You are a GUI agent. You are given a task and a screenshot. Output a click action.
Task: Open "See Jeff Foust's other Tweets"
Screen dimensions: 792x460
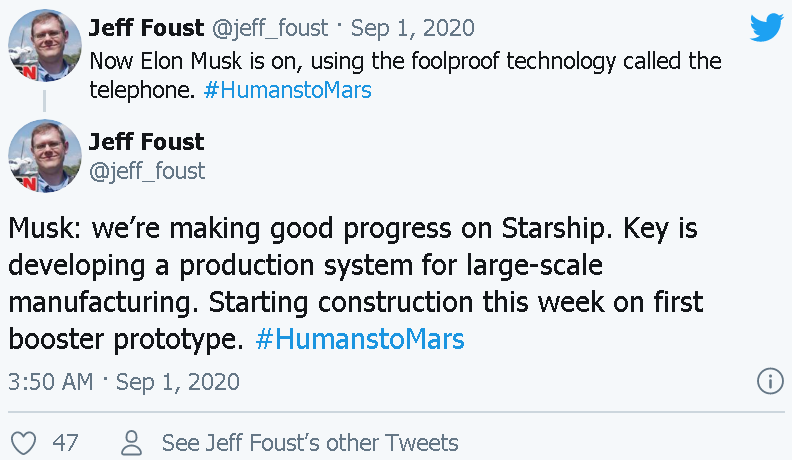(x=310, y=442)
